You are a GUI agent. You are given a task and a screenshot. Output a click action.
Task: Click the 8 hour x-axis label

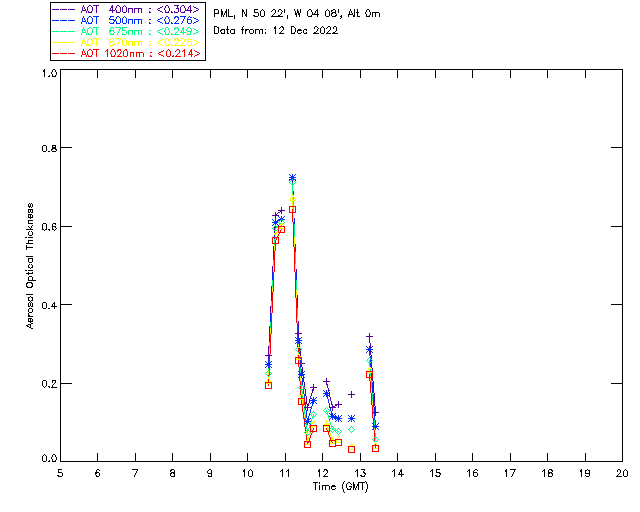click(x=173, y=473)
